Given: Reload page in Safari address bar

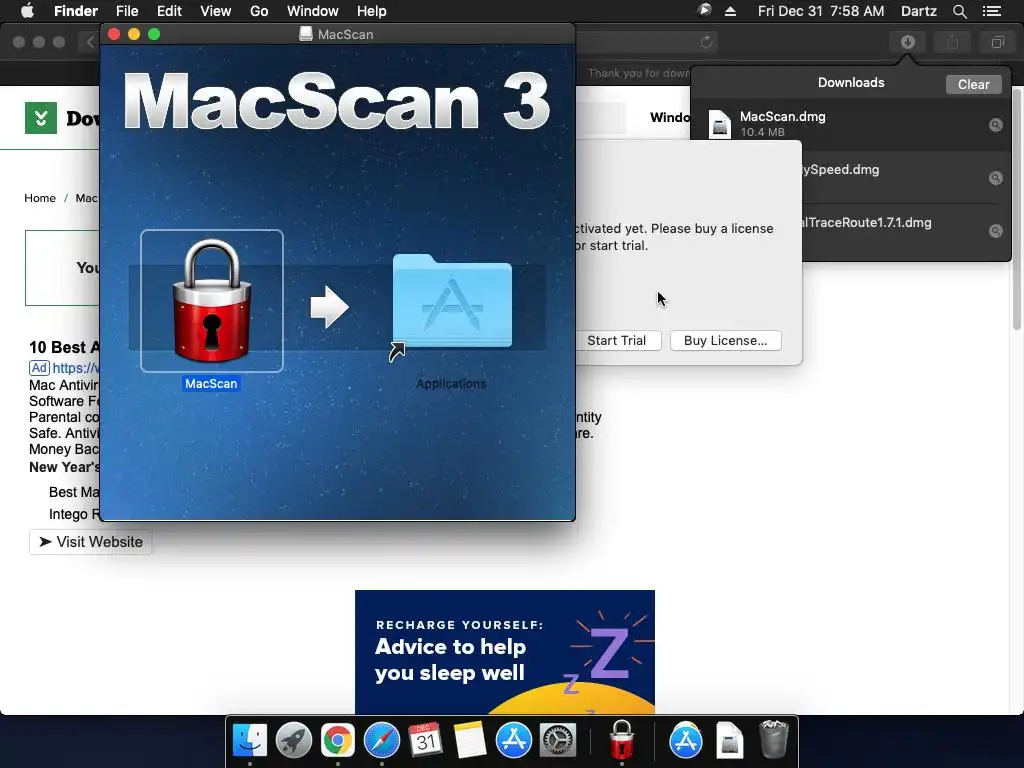Looking at the screenshot, I should (x=706, y=42).
